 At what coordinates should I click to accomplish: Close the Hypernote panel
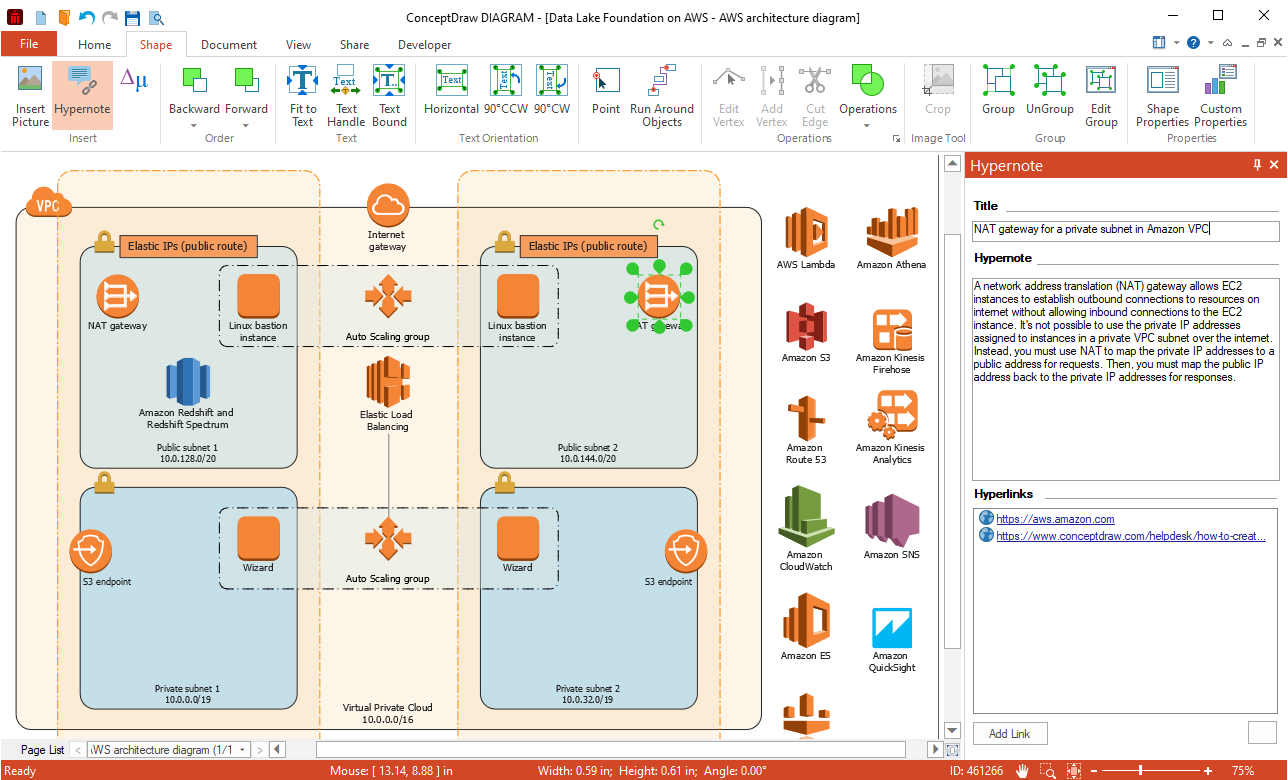[1274, 165]
